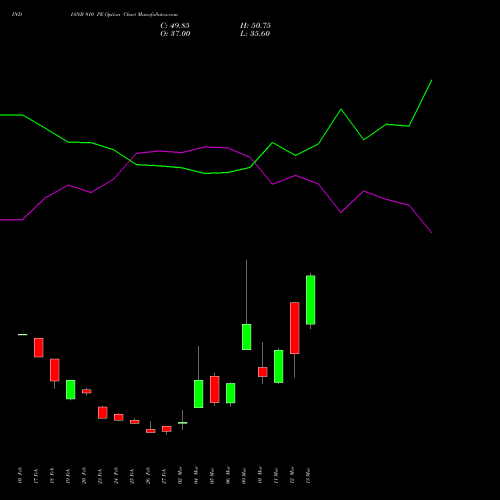
Task: Select the green candlestick for 19 Feb
Action: tap(71, 390)
